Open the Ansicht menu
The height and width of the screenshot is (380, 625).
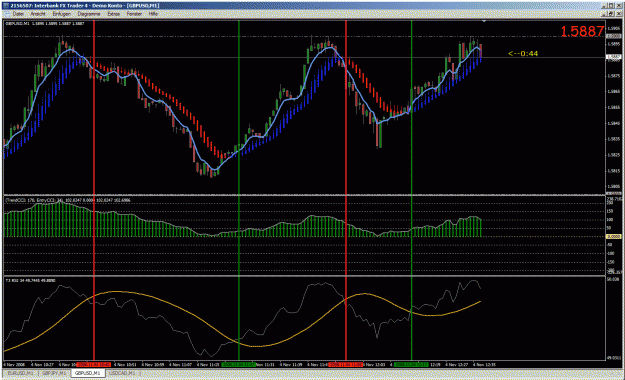tap(38, 14)
